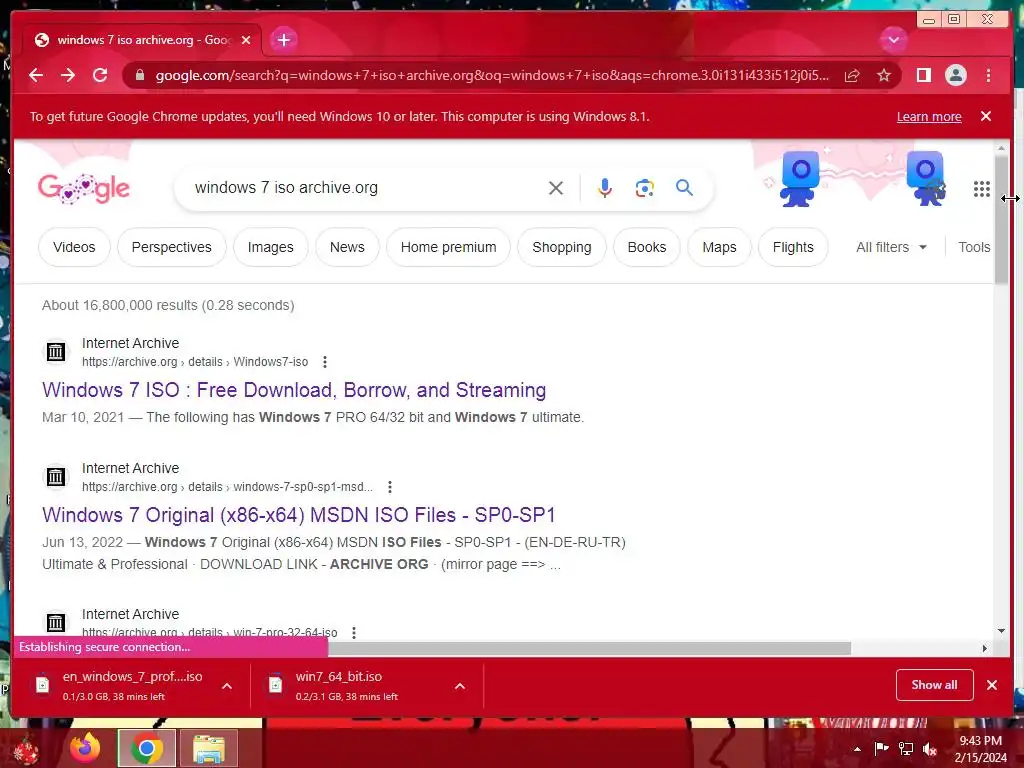
Task: Share this page from address bar
Action: [x=852, y=76]
